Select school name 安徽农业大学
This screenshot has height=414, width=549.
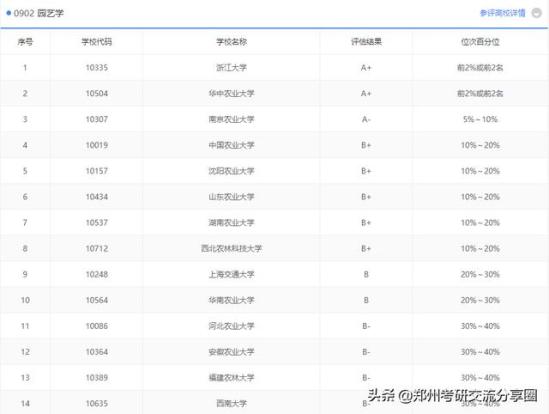[231, 352]
